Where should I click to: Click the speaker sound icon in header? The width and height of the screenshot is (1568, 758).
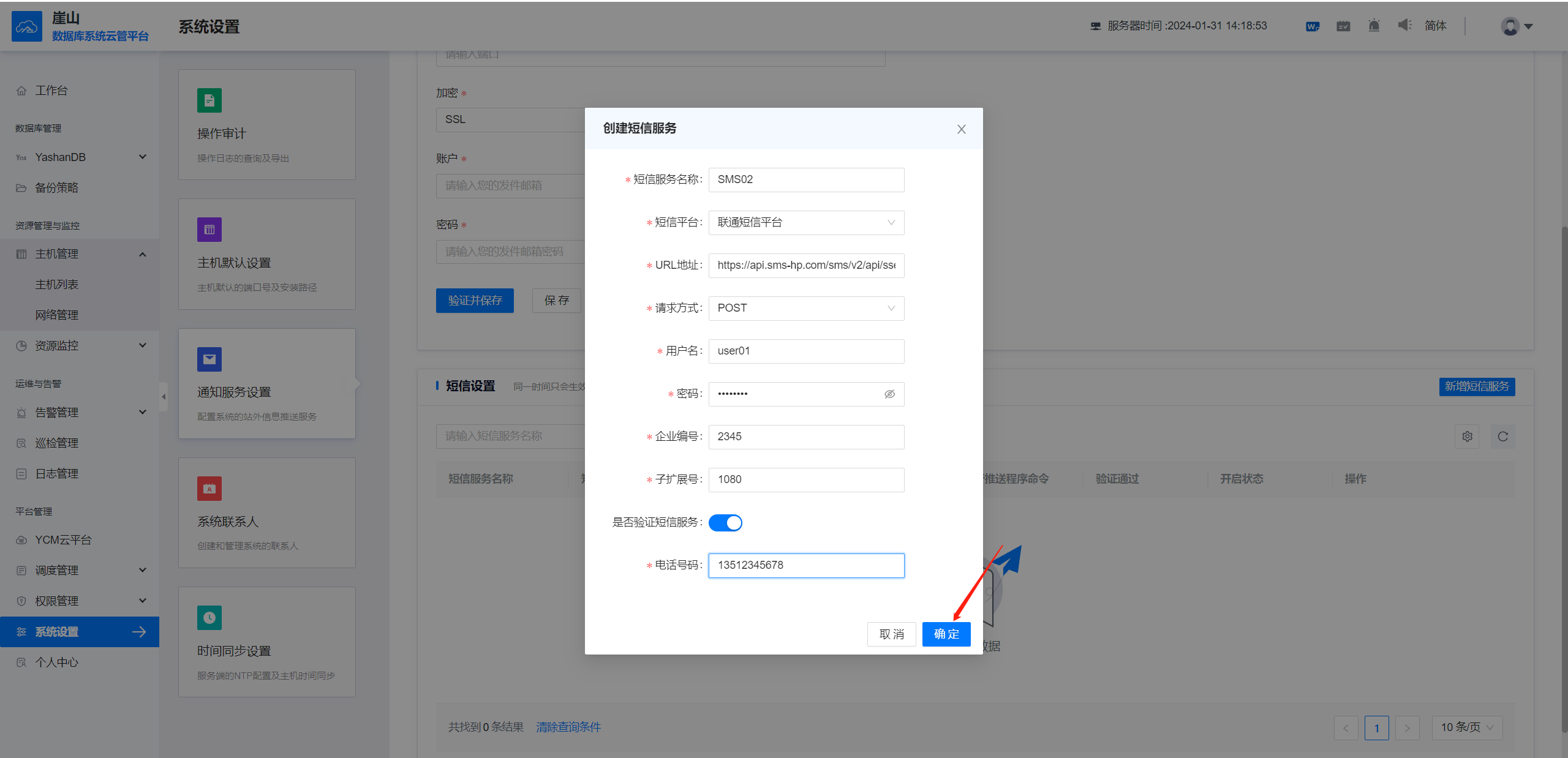[1404, 25]
